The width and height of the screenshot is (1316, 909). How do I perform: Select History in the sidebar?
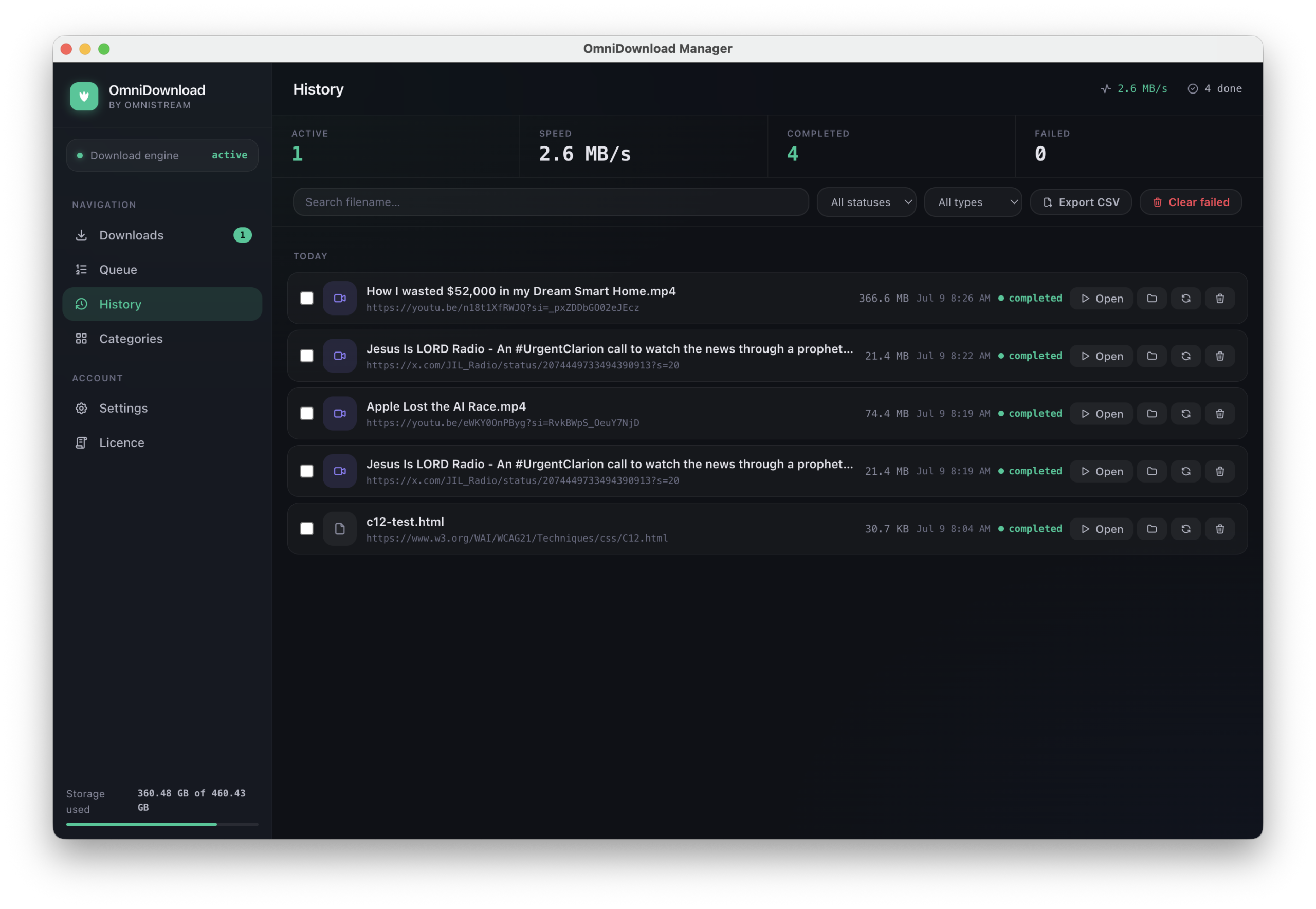[162, 304]
